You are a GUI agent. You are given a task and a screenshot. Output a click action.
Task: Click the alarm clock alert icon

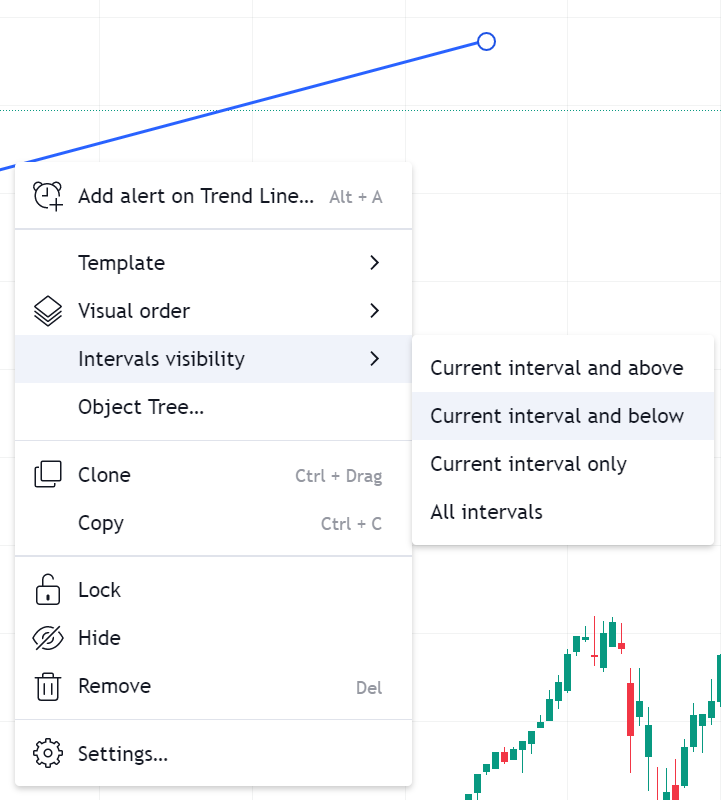pos(48,196)
